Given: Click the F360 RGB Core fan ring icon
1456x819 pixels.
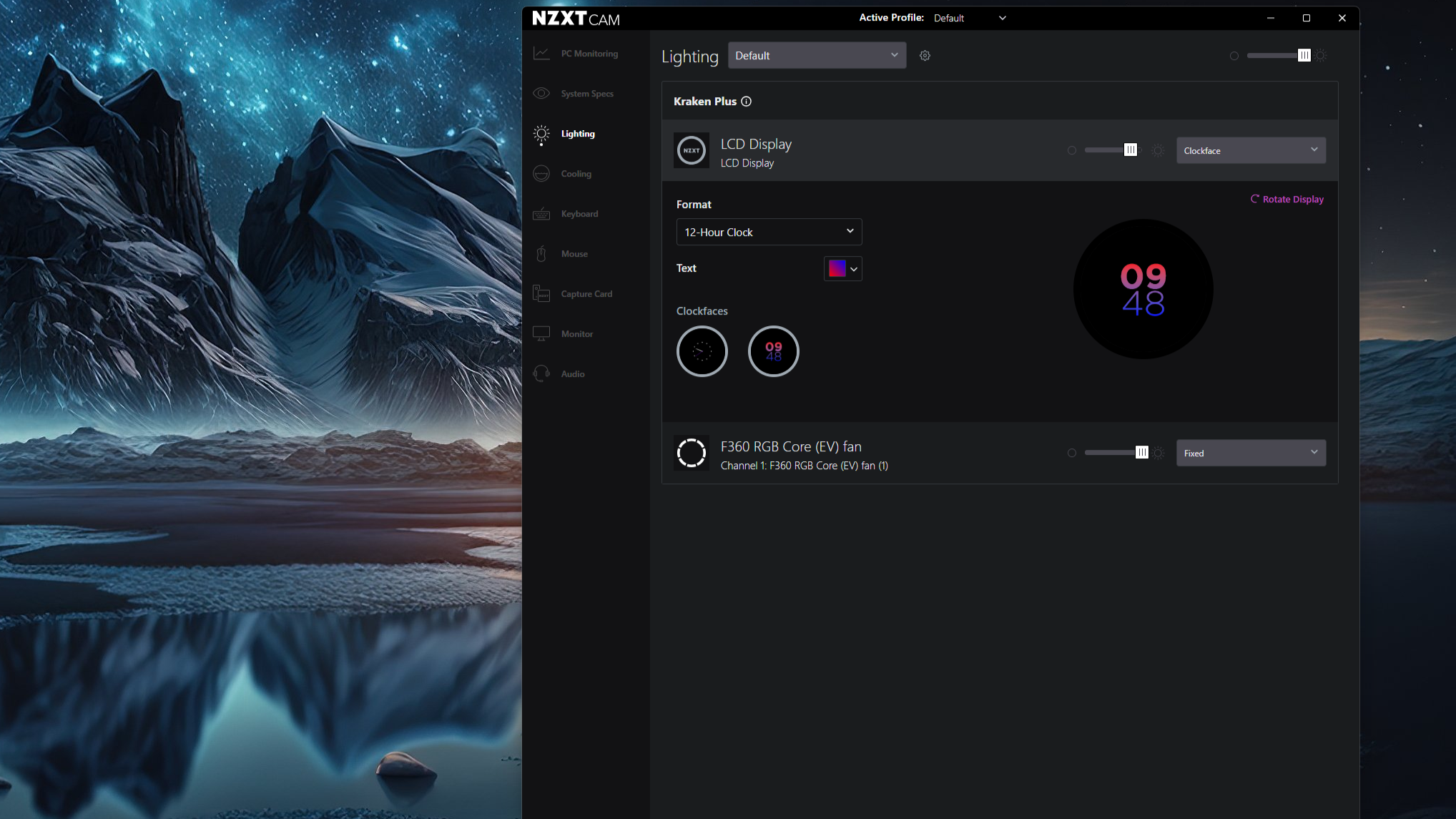Looking at the screenshot, I should [x=692, y=453].
